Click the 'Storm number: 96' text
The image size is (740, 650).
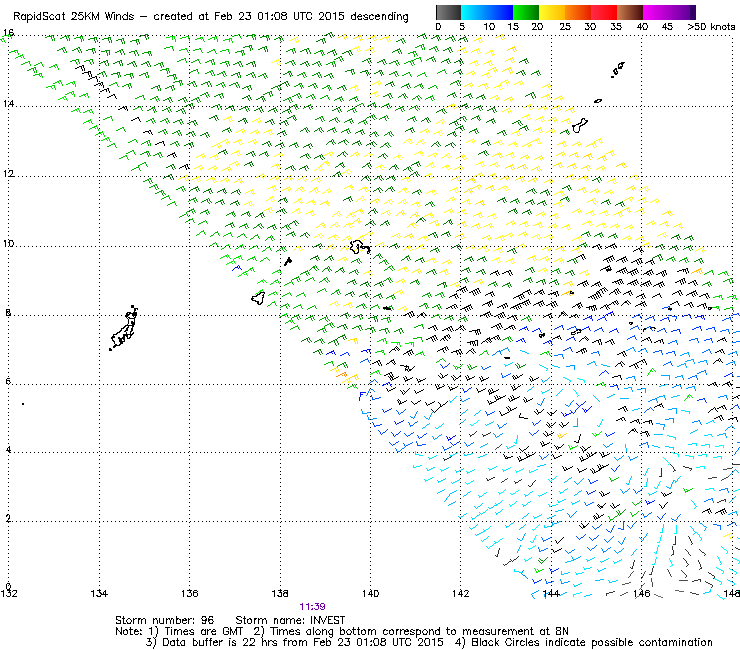[165, 620]
